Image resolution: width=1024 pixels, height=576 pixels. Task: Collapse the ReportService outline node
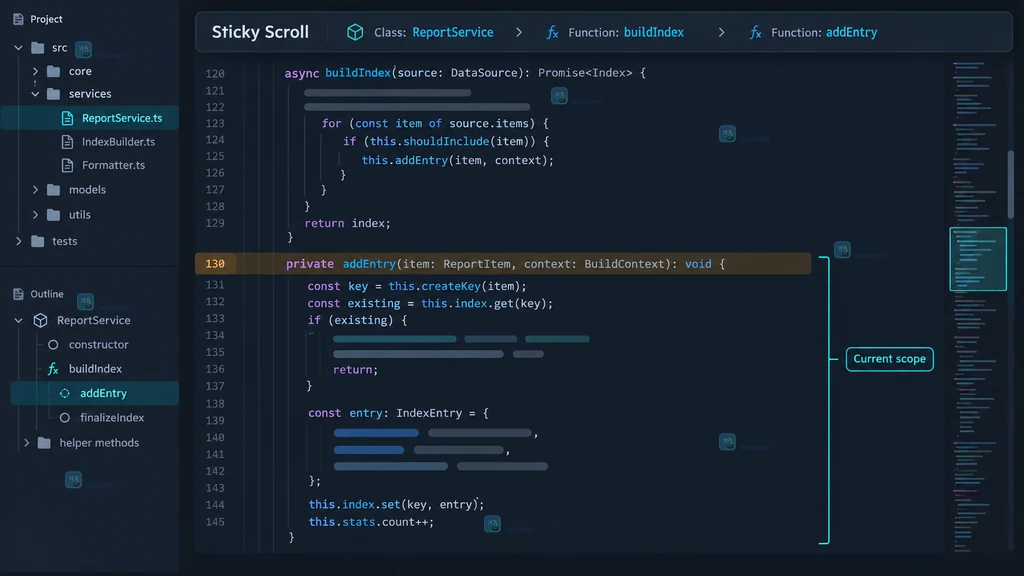pos(18,321)
